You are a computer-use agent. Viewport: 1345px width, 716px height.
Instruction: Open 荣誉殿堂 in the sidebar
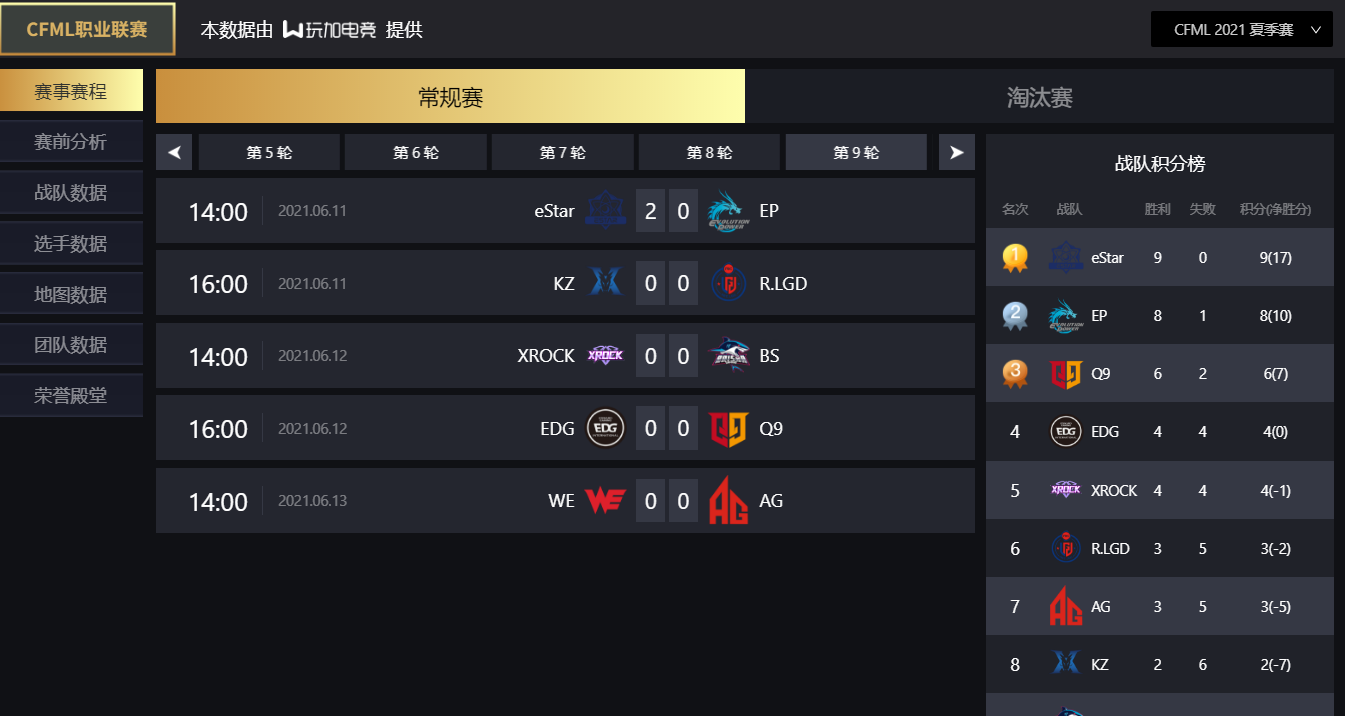click(71, 395)
